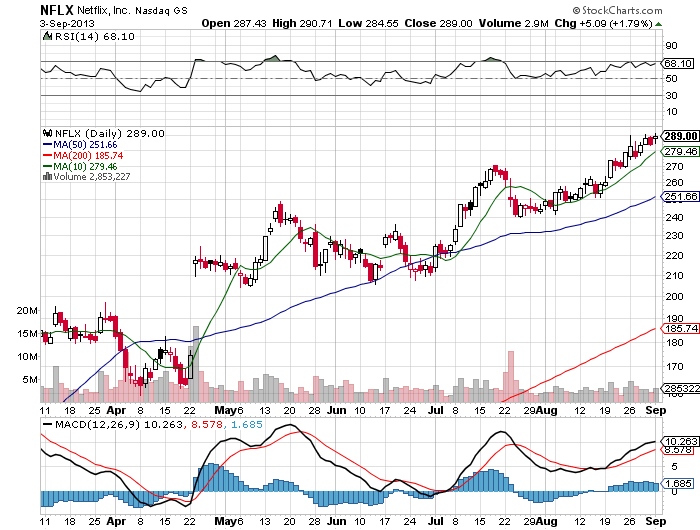
Task: Click the 'Apr' label on price chart date axis
Action: [117, 410]
